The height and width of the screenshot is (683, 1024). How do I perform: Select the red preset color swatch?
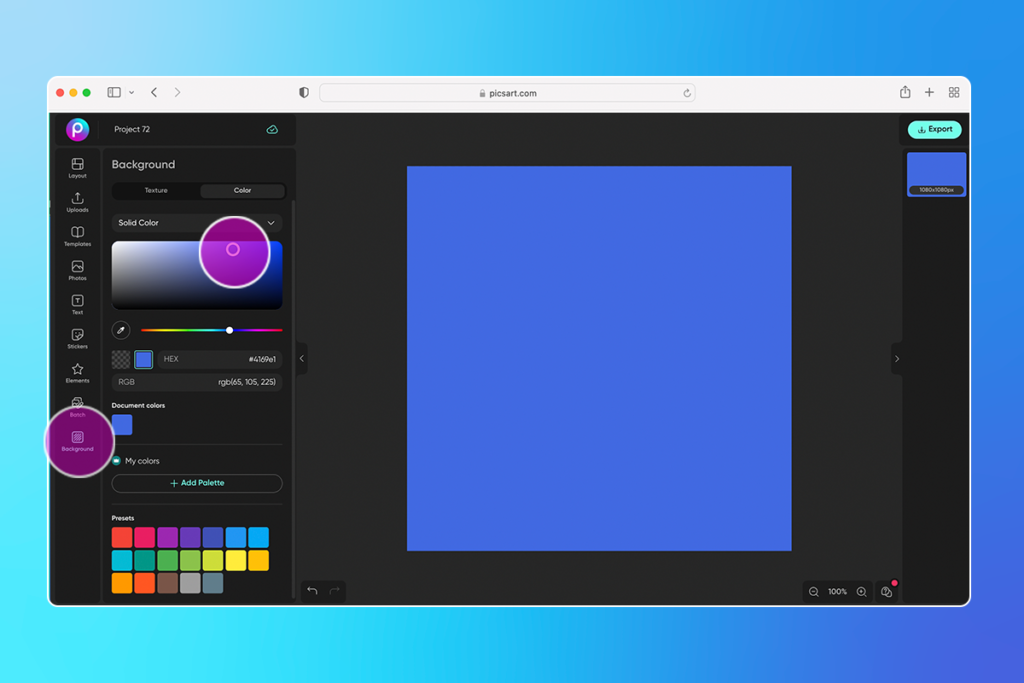coord(121,536)
